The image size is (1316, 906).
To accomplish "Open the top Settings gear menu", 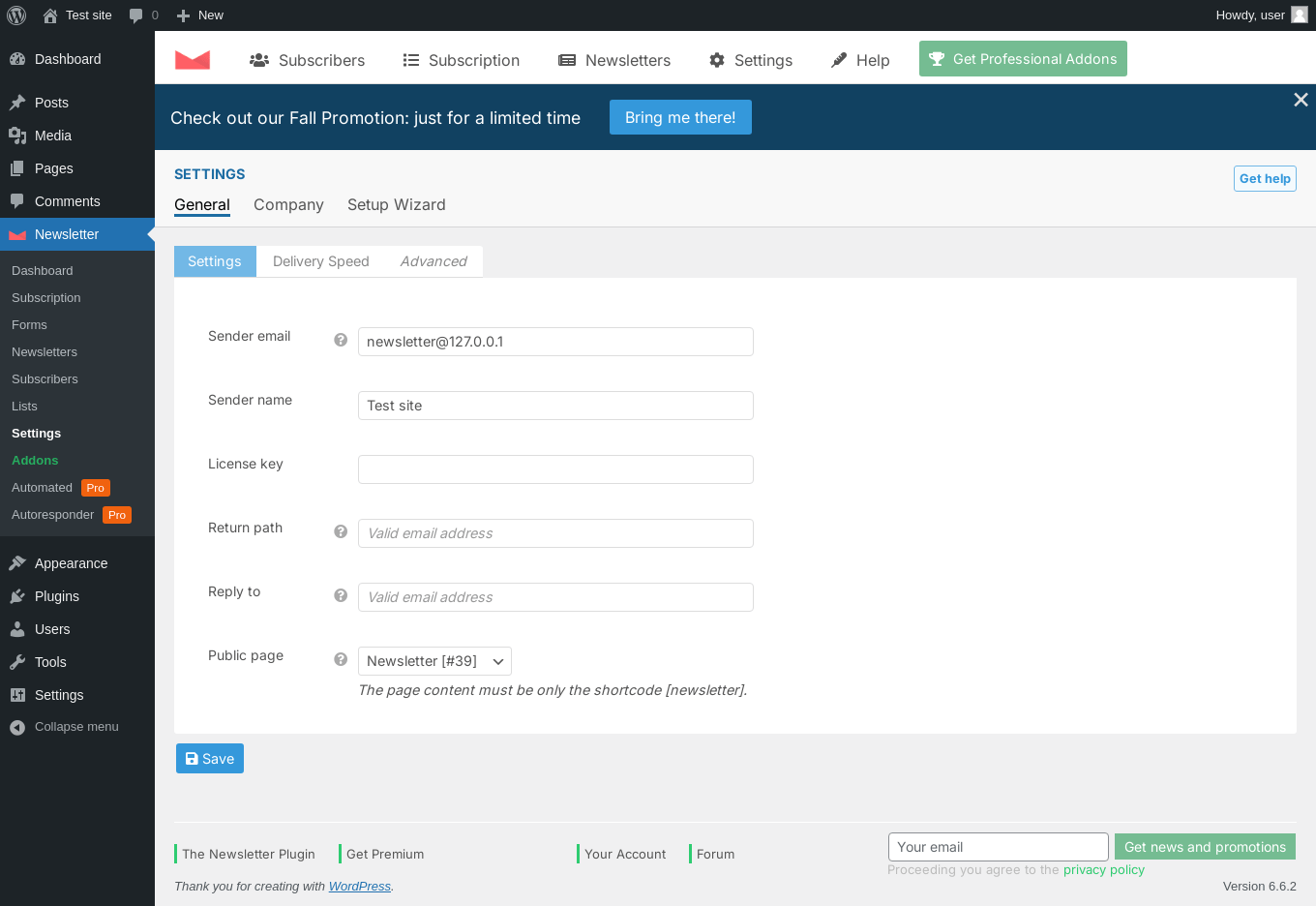I will click(751, 60).
